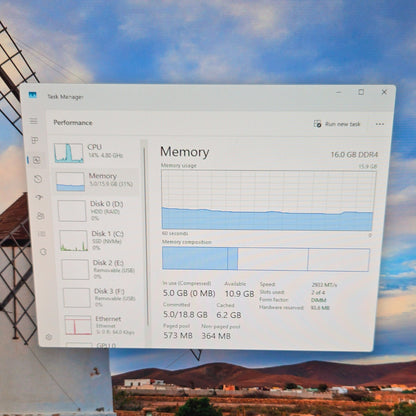
Task: Click the Run new task button
Action: (x=337, y=124)
